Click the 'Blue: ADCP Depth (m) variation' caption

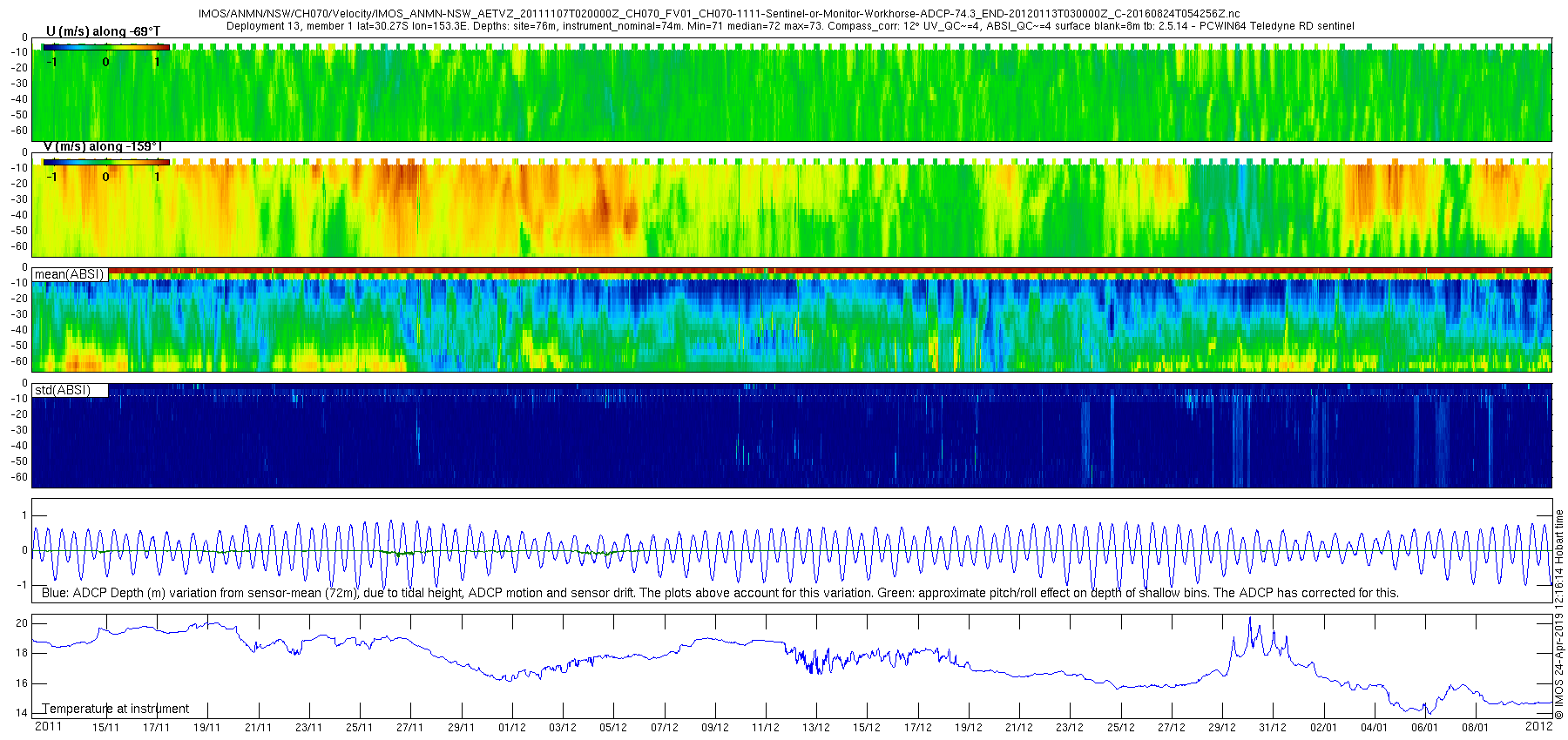[720, 593]
